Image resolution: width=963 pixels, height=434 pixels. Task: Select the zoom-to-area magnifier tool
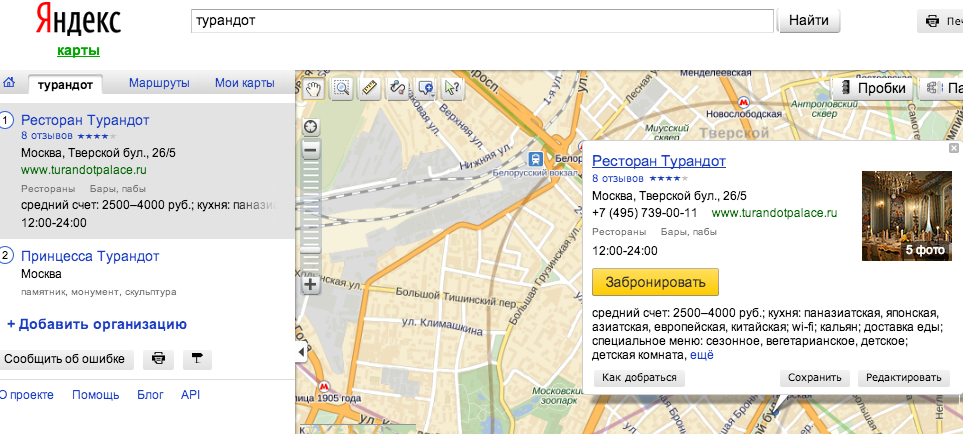341,88
